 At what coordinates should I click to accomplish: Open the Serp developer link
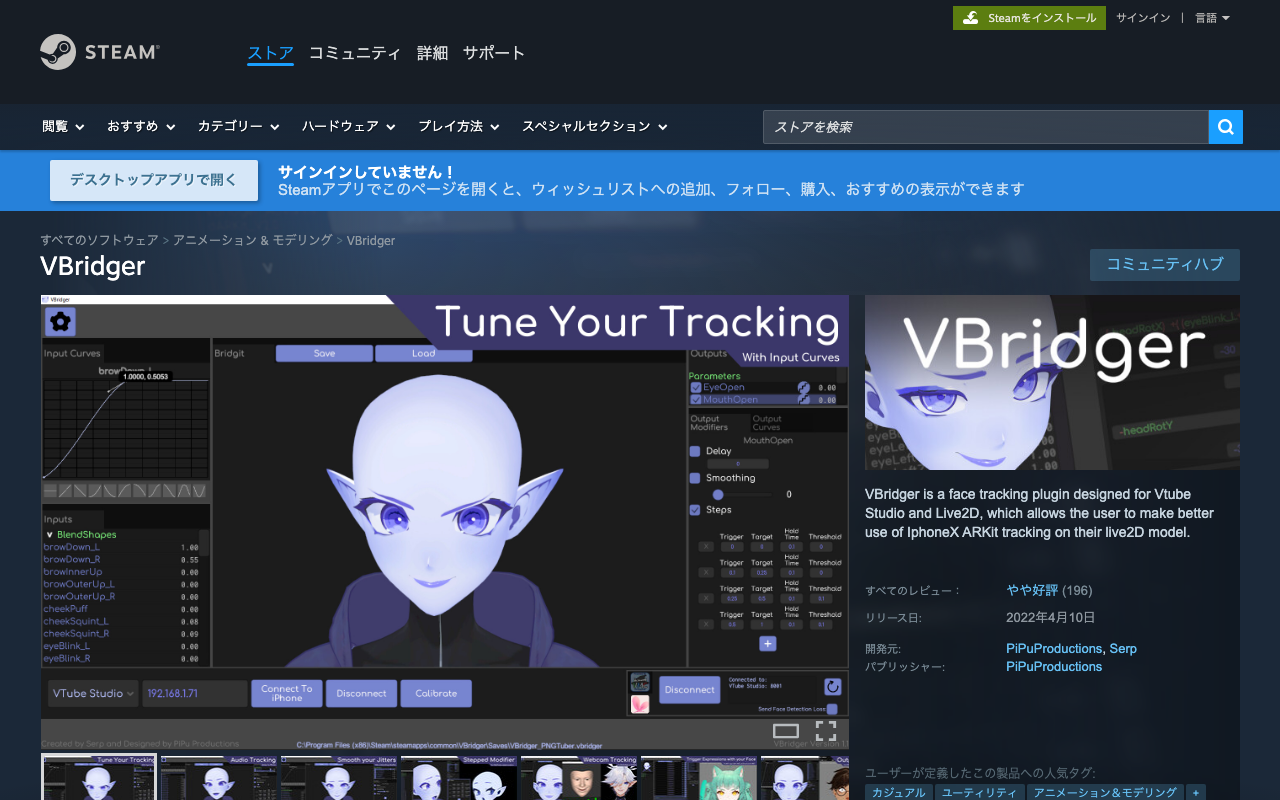click(x=1123, y=649)
